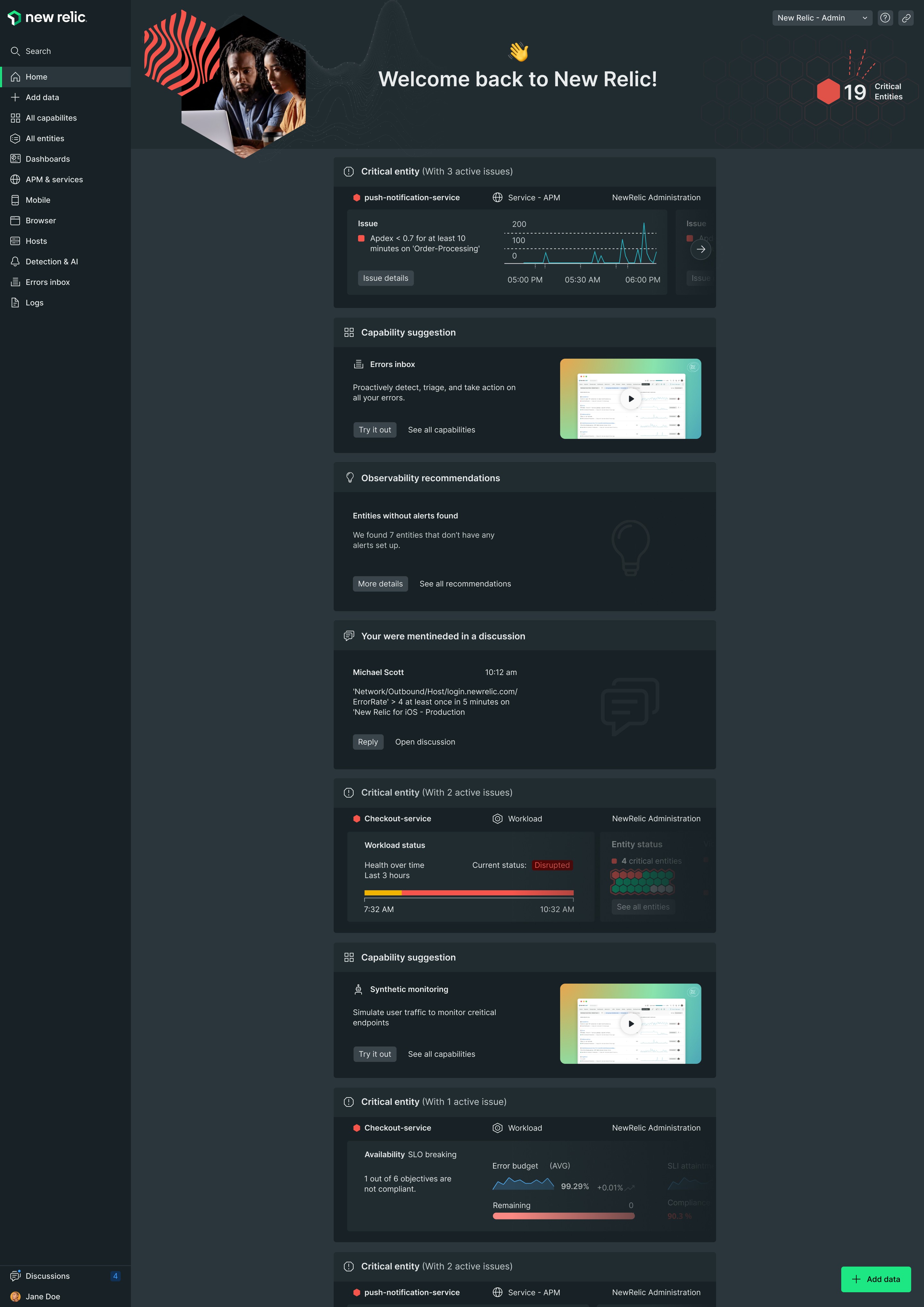Click the Detection & AI bell icon
Image resolution: width=924 pixels, height=1307 pixels.
(x=15, y=261)
